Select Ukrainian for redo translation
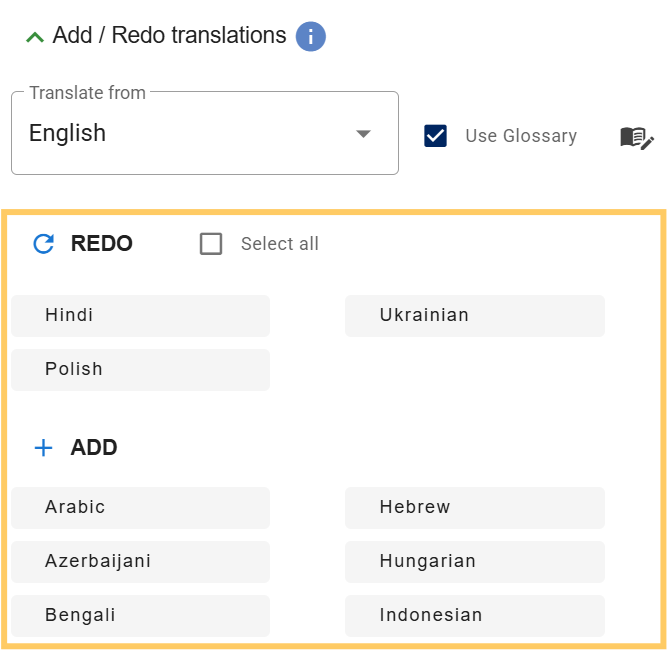668x650 pixels. tap(474, 316)
